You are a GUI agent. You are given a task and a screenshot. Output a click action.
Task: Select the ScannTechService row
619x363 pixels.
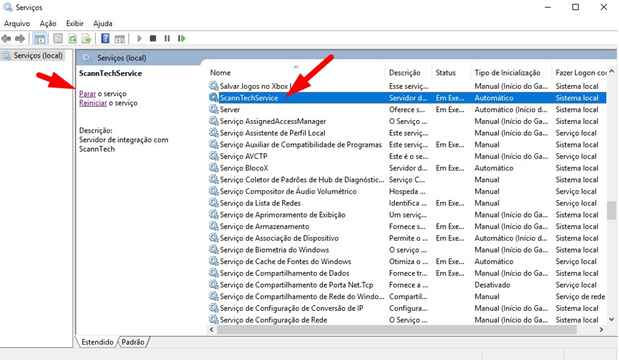click(407, 98)
